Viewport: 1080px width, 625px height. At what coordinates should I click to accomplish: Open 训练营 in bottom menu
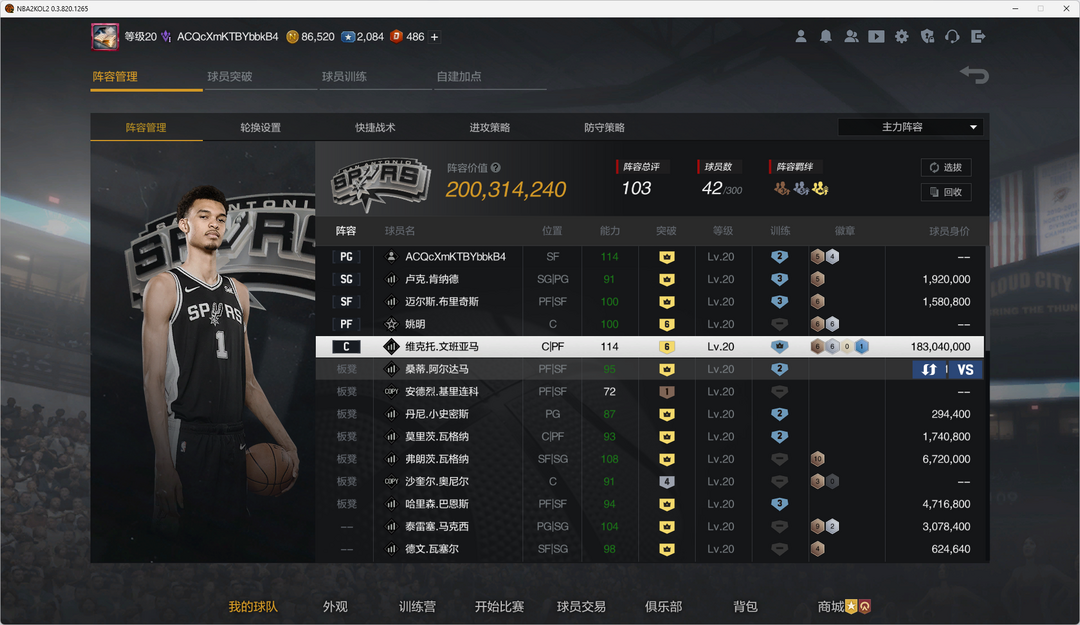[417, 606]
